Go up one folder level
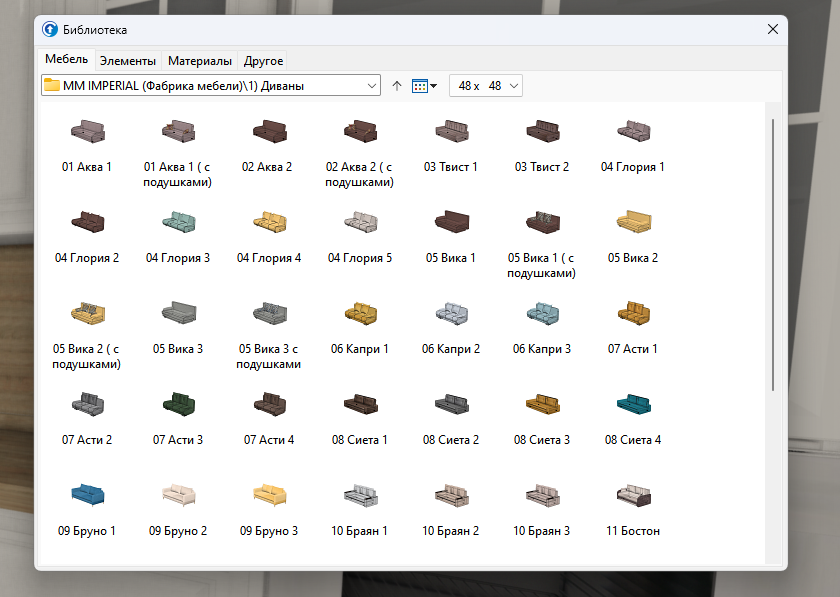Screen dimensions: 840x597 (x=397, y=86)
